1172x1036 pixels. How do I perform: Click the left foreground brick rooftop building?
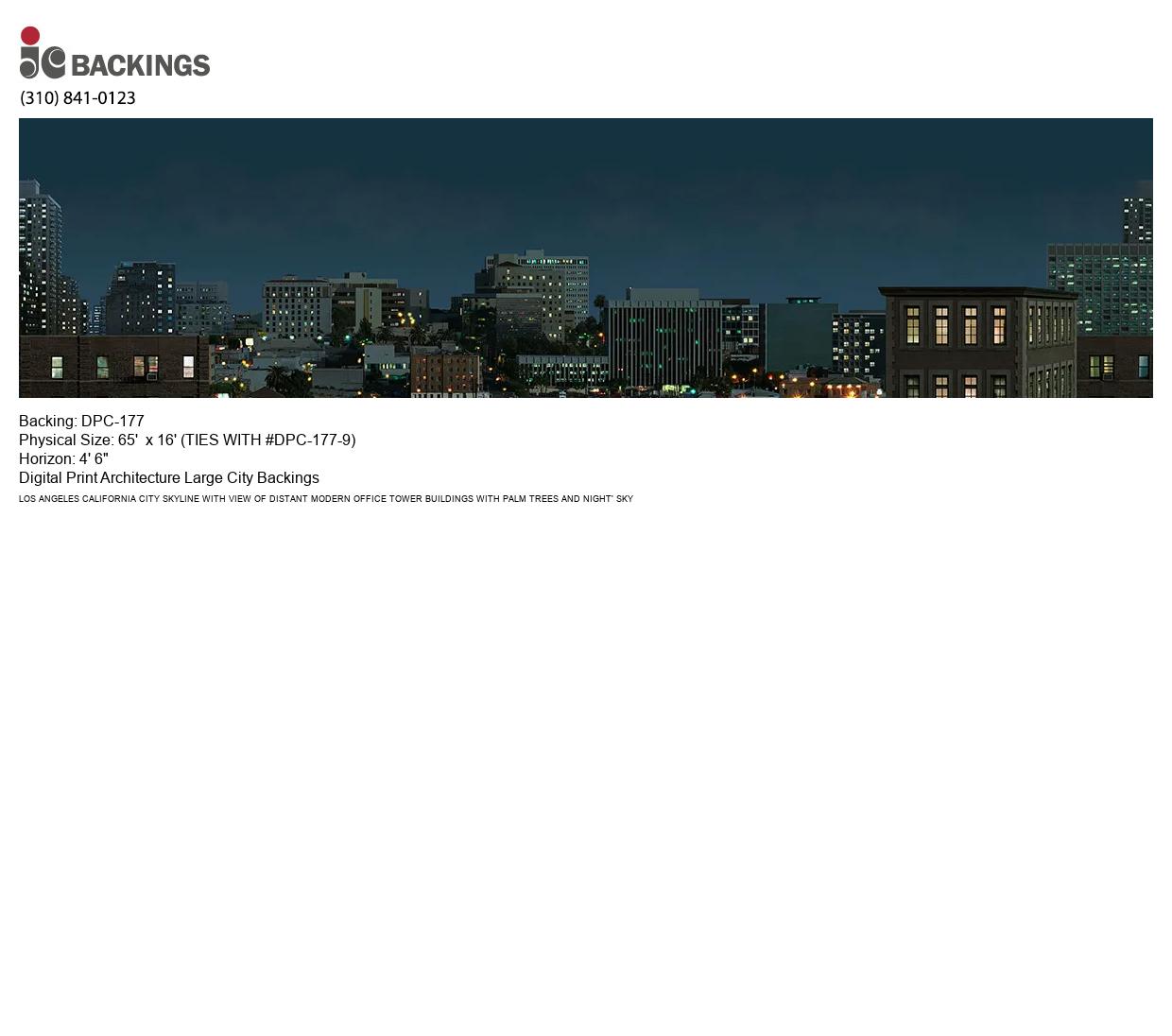click(x=112, y=366)
